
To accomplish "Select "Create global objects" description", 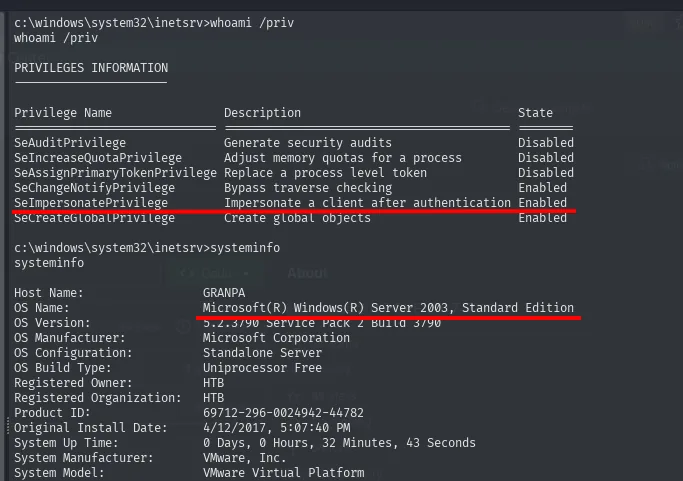I will (297, 218).
